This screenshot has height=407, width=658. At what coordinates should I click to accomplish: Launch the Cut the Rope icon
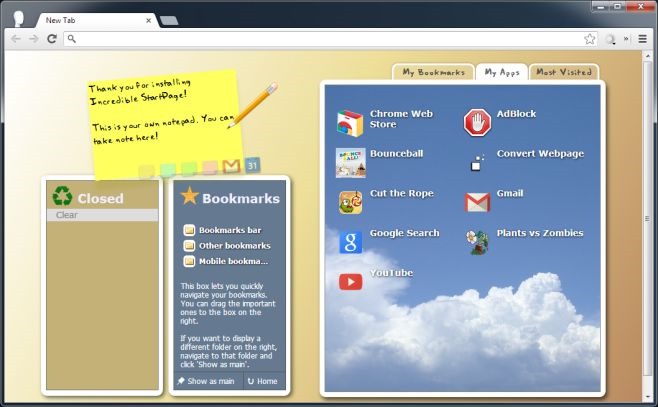click(x=351, y=202)
